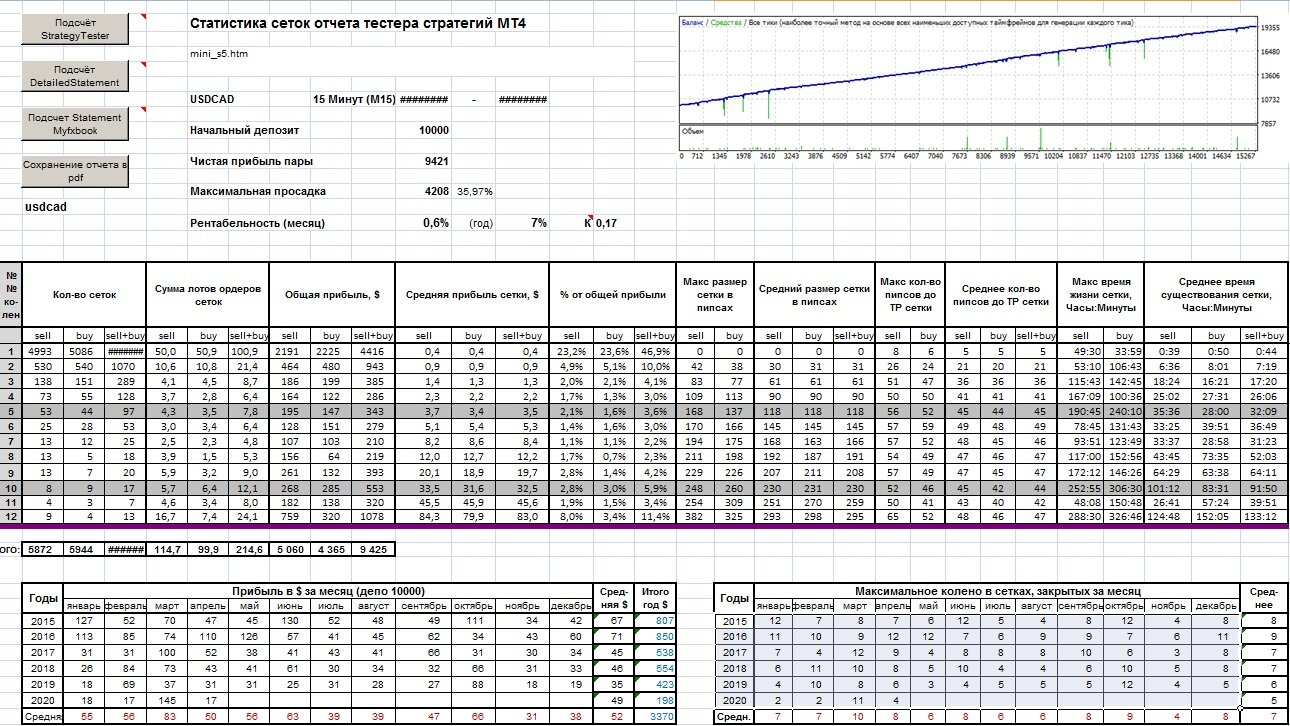Click the Подсчет Statement Myfxbook button
The width and height of the screenshot is (1290, 726).
pos(76,124)
